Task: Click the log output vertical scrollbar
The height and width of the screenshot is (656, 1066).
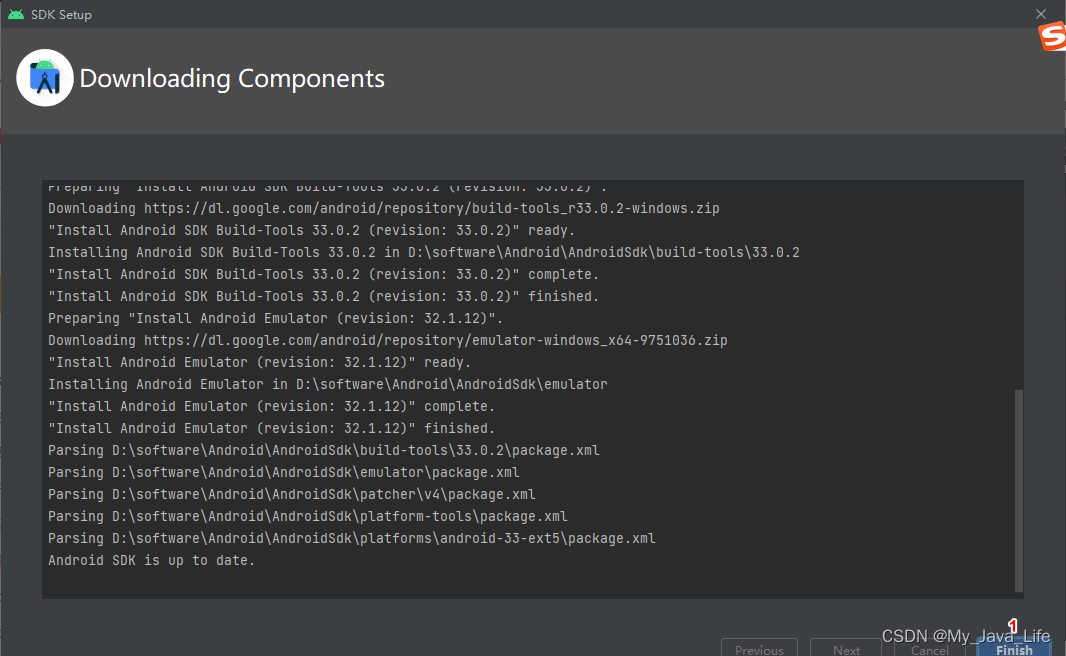Action: [x=1018, y=490]
